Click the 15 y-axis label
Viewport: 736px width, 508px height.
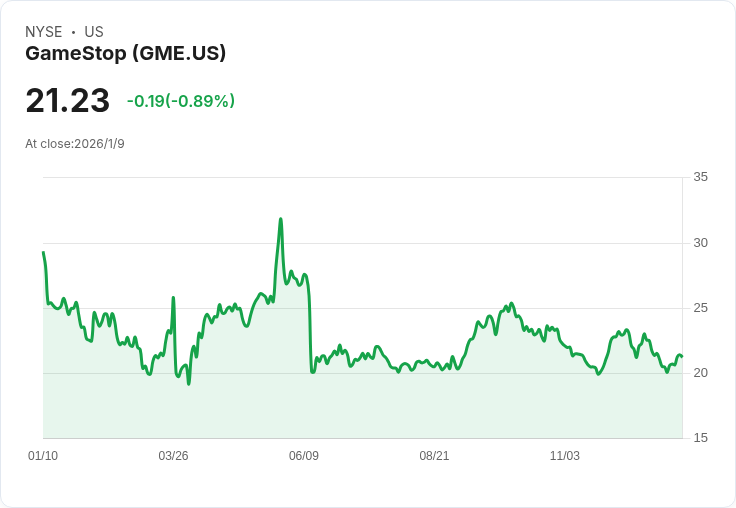(x=700, y=438)
